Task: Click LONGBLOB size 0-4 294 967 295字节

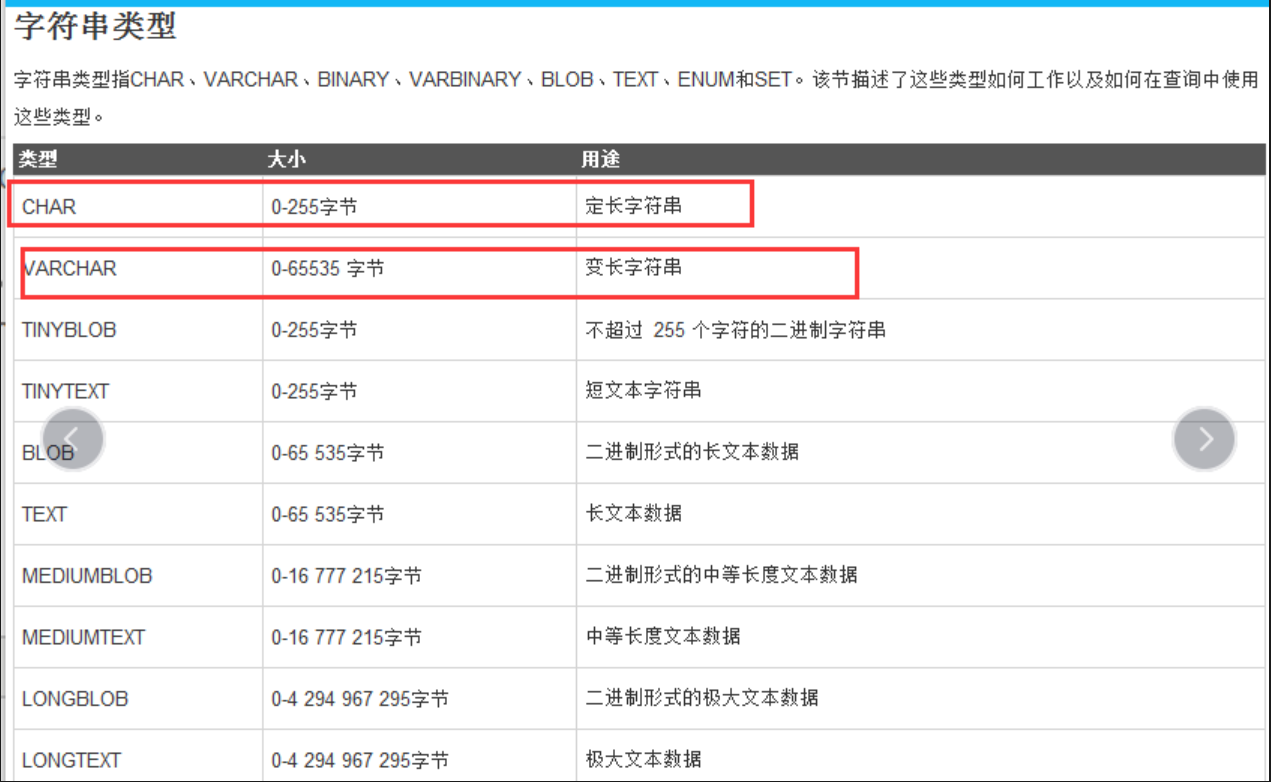Action: pos(420,698)
